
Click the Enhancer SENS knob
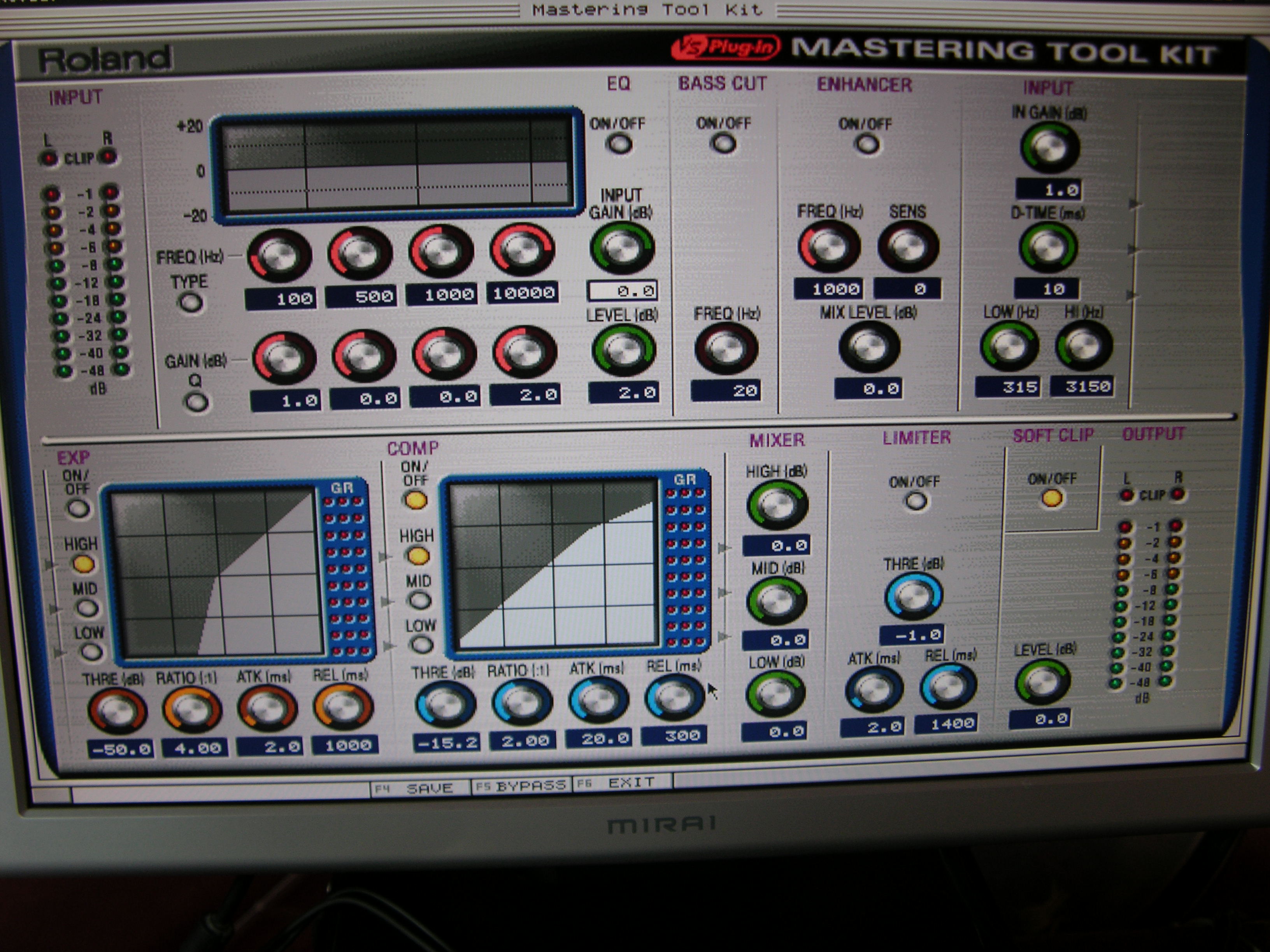tap(908, 247)
